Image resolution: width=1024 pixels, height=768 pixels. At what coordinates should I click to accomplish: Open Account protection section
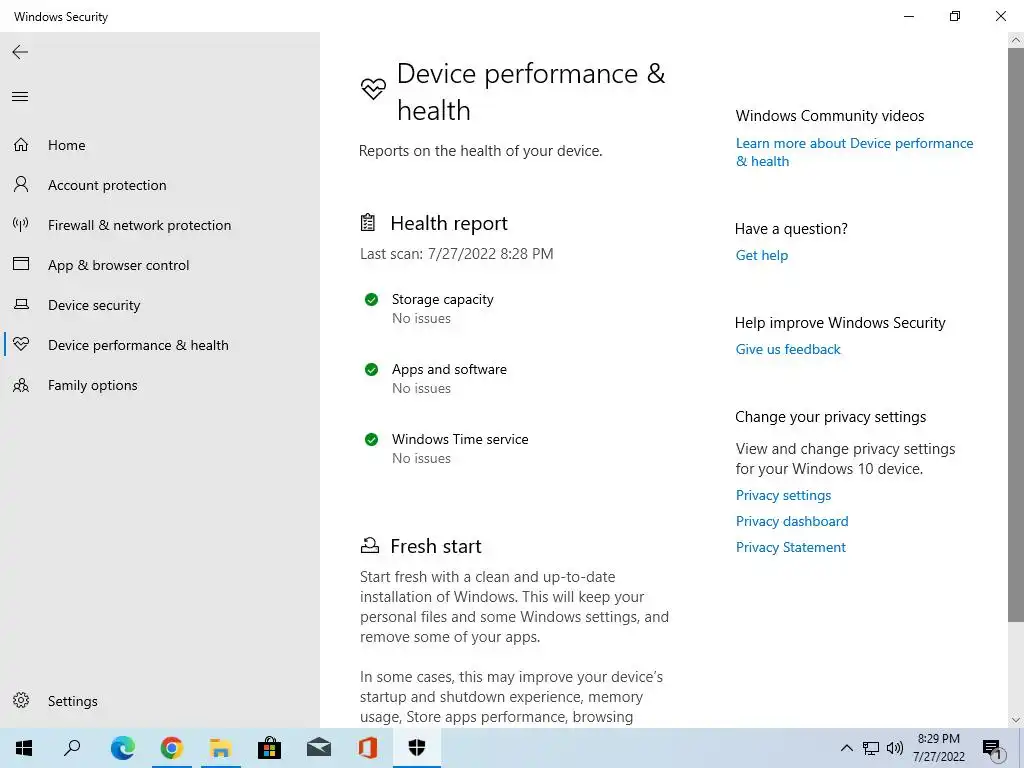pyautogui.click(x=107, y=185)
